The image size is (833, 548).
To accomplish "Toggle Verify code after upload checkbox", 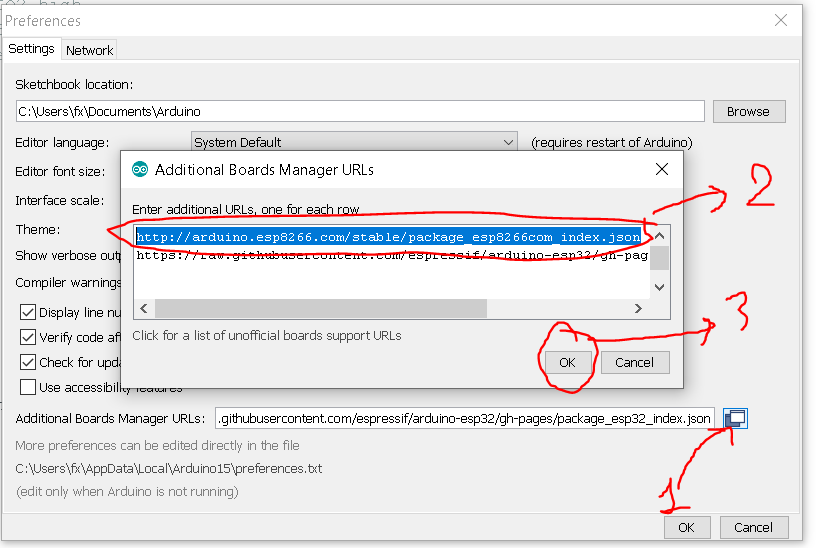I will (28, 337).
